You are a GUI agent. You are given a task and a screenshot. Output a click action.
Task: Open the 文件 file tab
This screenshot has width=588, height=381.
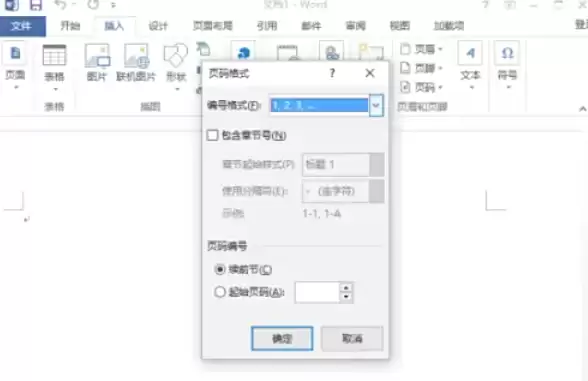coord(22,26)
